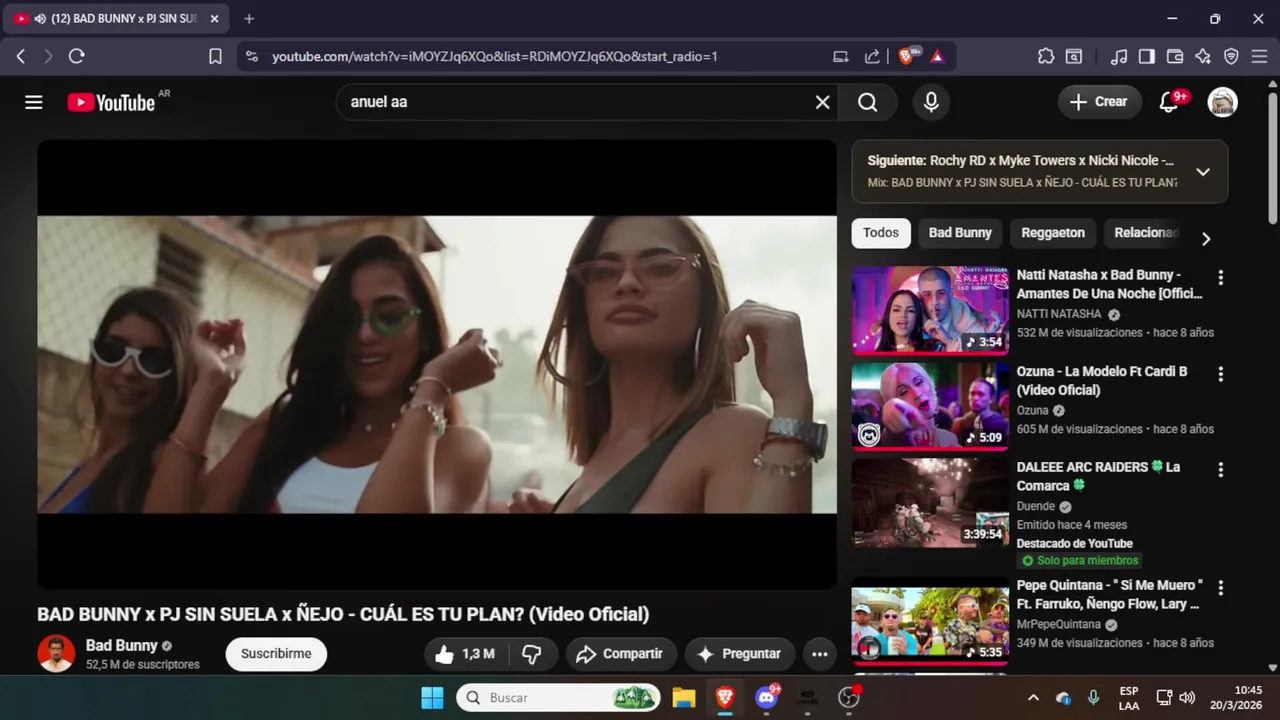This screenshot has width=1280, height=720.
Task: Open the notifications bell
Action: click(x=1169, y=102)
